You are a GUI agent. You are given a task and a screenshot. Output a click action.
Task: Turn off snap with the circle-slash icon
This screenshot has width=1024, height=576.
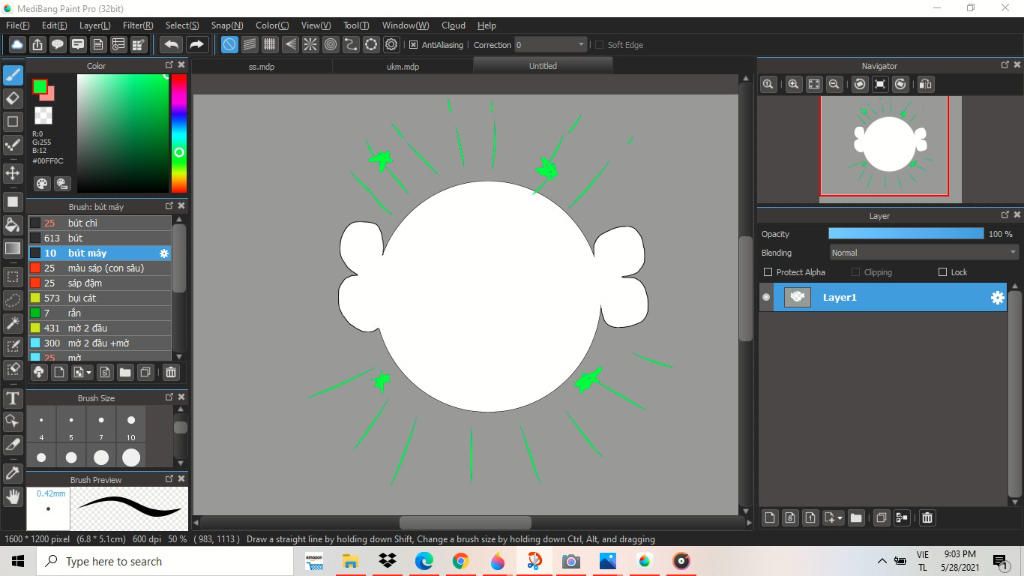tap(229, 44)
